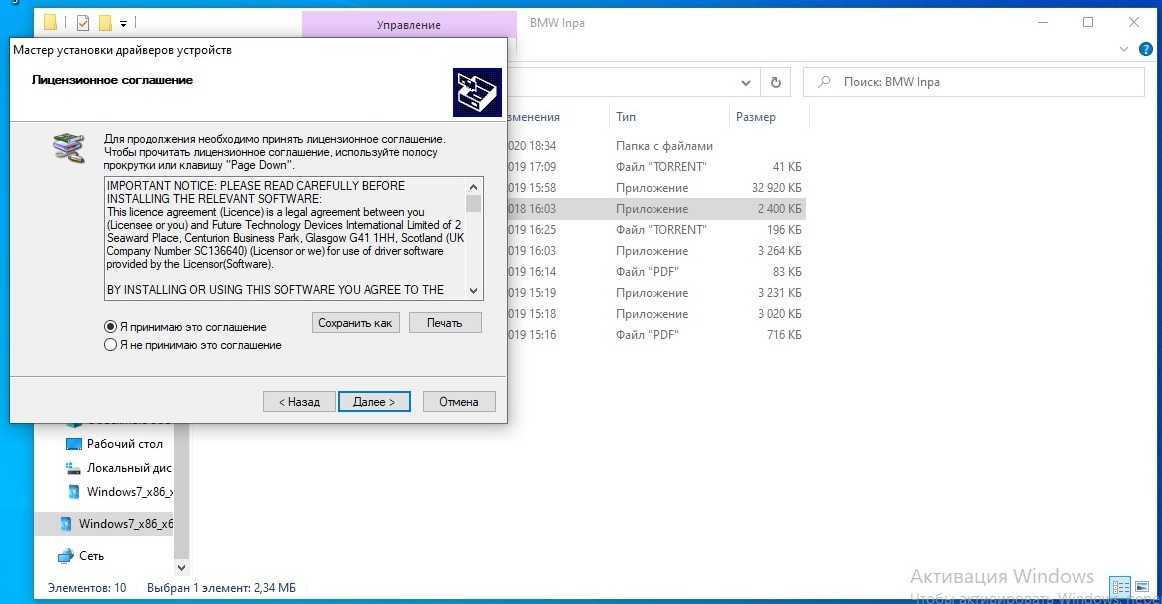Sort files by the Размер column header
Viewport: 1162px width, 604px height.
click(756, 117)
